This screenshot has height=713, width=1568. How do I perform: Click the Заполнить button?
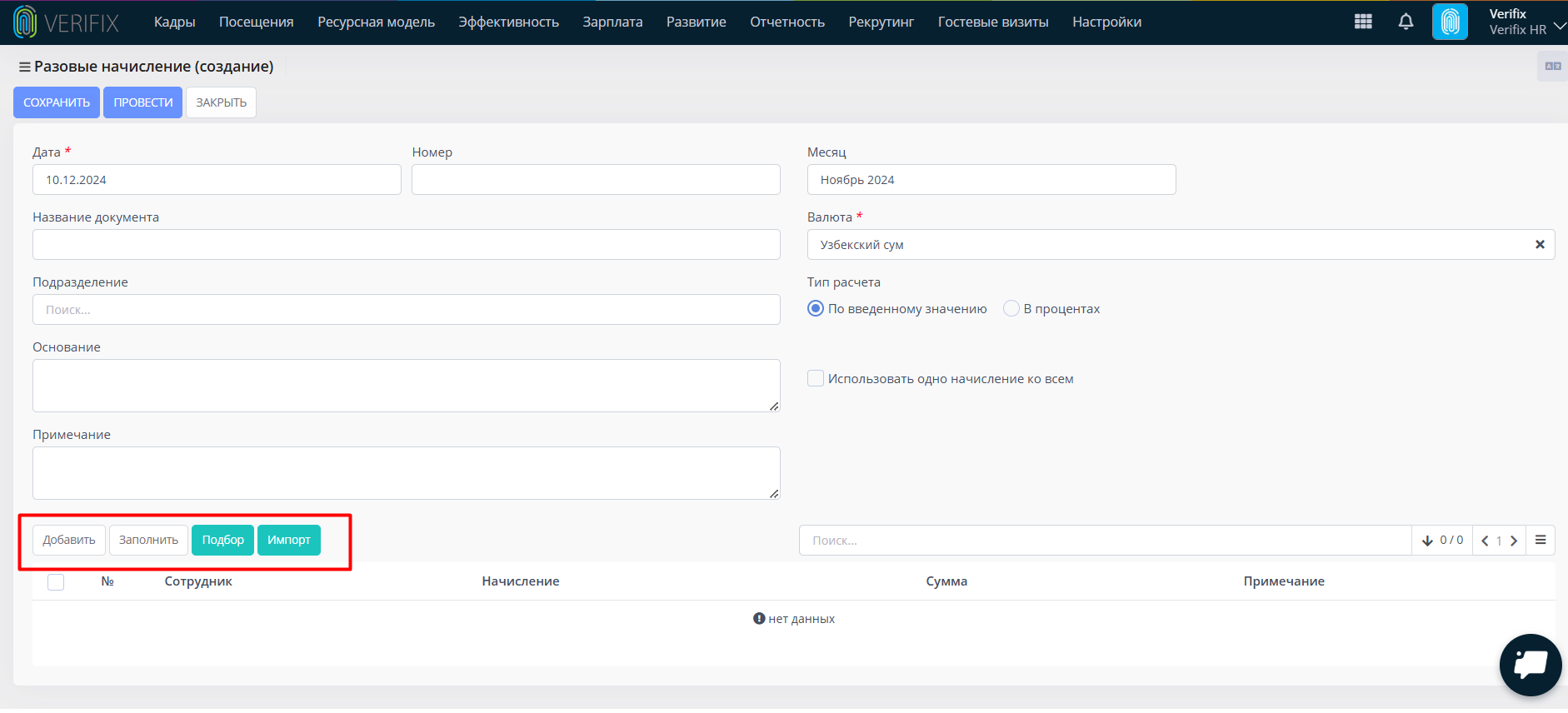148,541
